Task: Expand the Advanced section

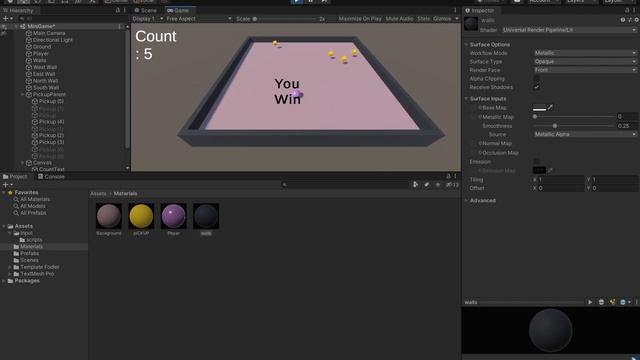Action: point(467,200)
